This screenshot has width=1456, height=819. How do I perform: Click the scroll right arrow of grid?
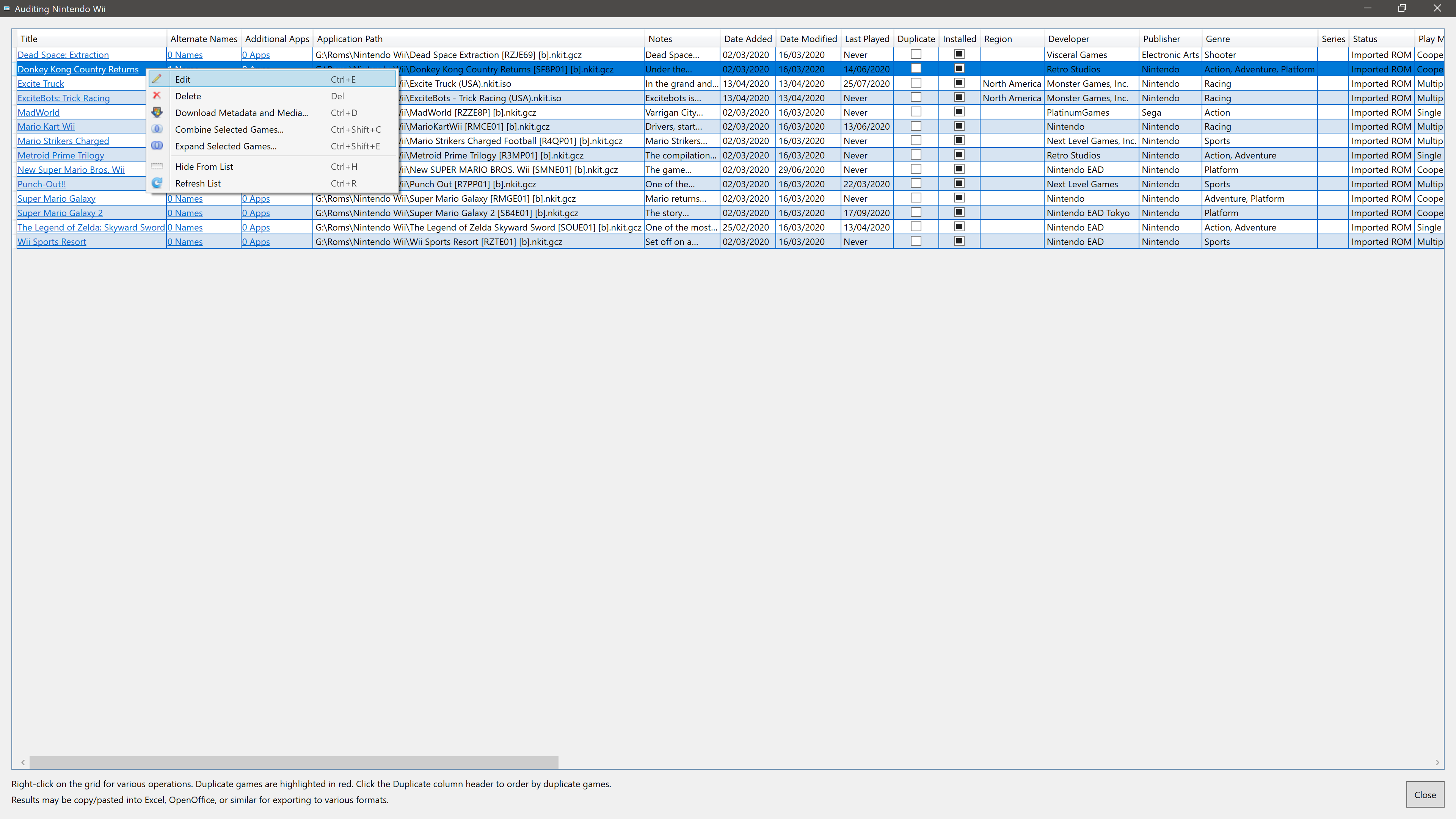(1437, 762)
